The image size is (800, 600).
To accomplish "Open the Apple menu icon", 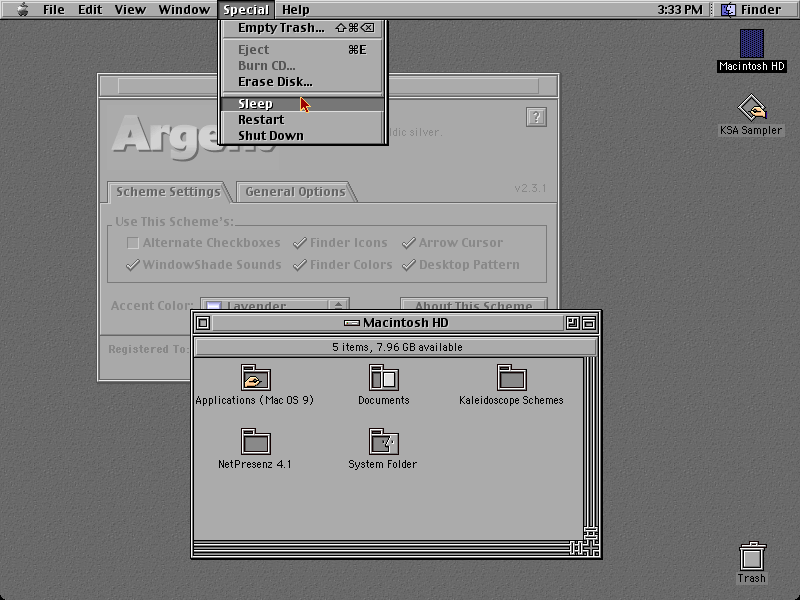I will [x=22, y=9].
